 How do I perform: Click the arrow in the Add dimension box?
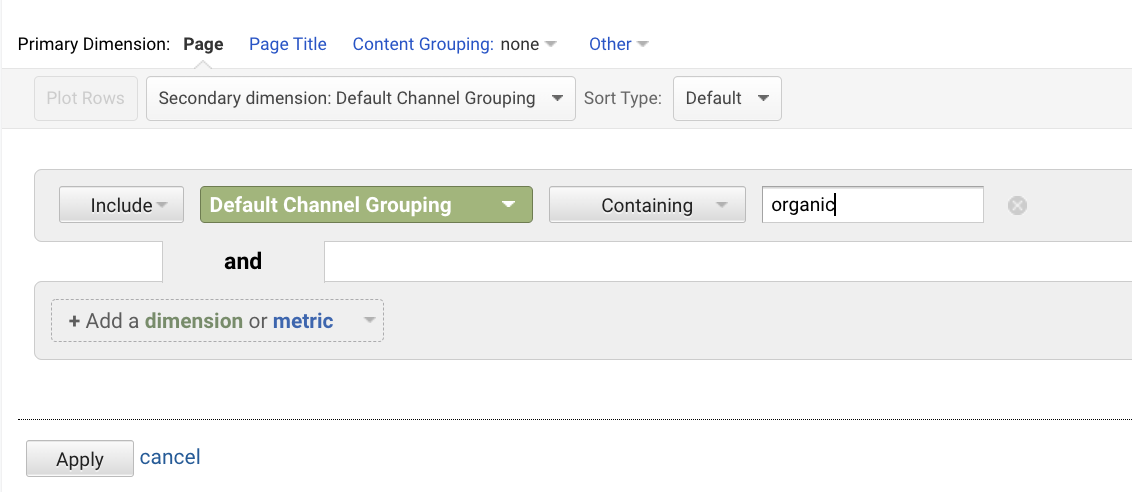point(370,321)
